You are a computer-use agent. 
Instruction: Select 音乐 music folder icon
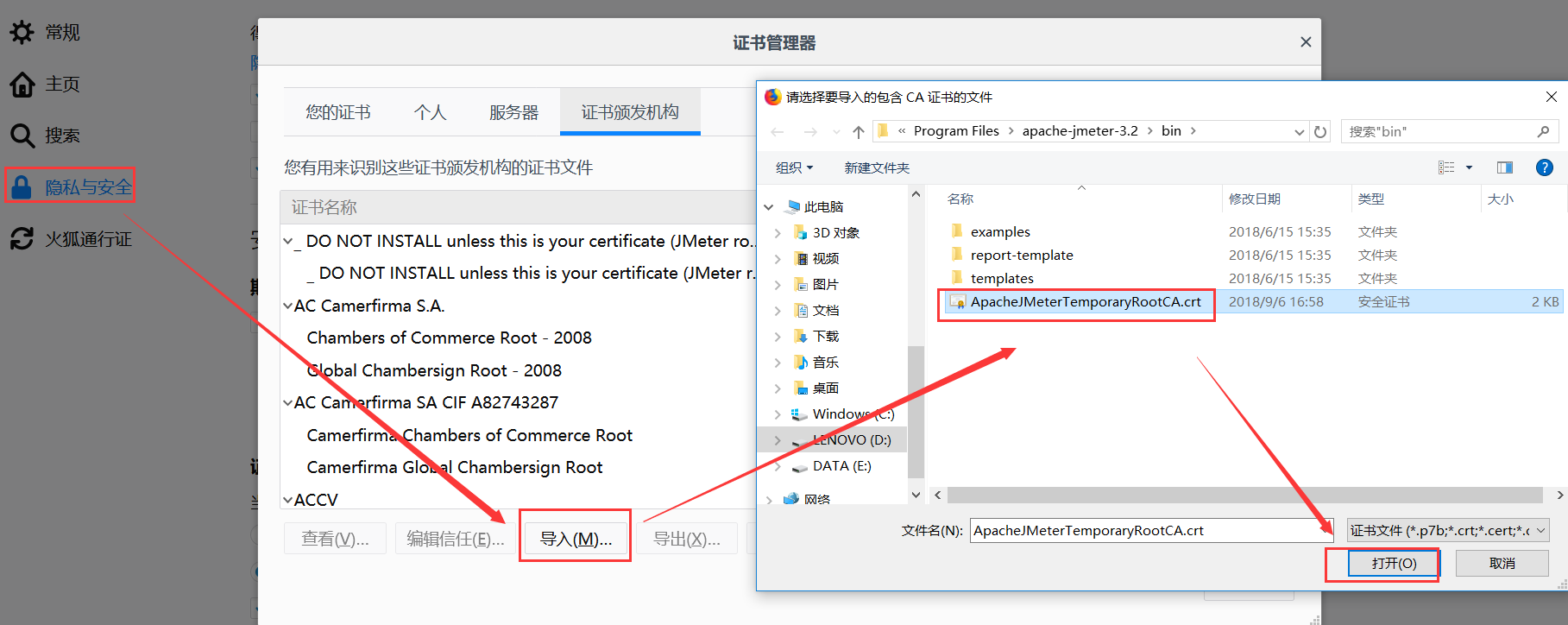tap(801, 363)
